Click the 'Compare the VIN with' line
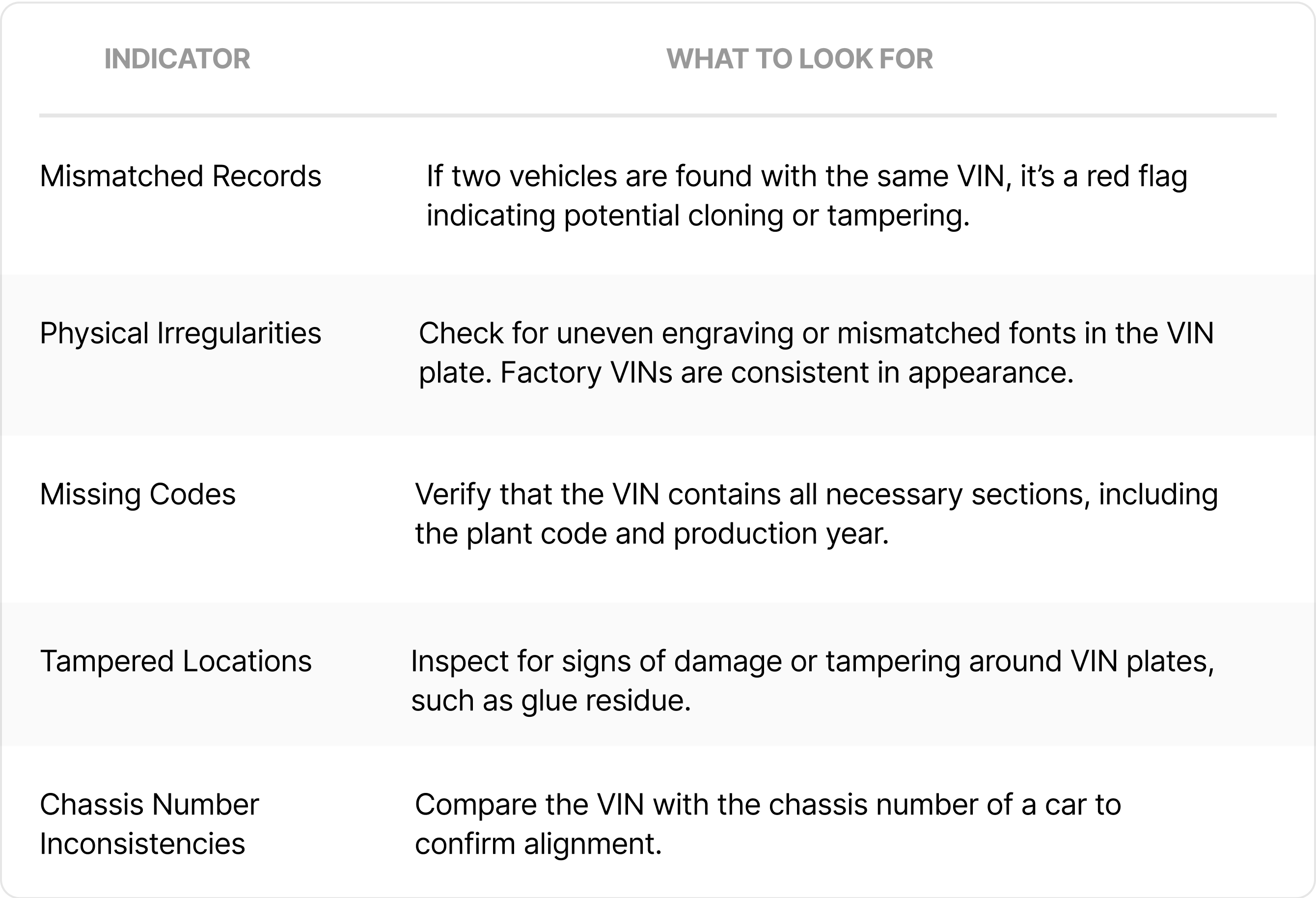The image size is (1316, 898). [x=768, y=805]
